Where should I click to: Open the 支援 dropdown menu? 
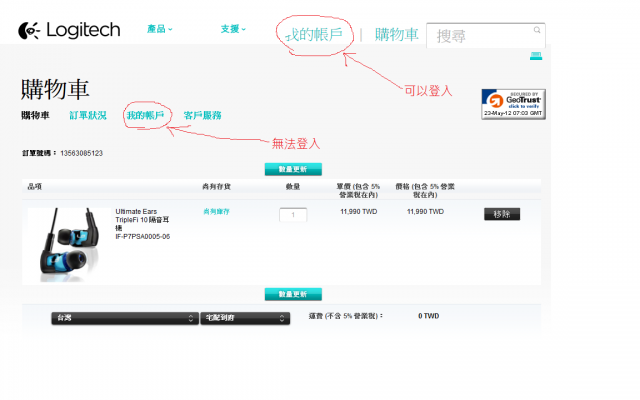[233, 29]
